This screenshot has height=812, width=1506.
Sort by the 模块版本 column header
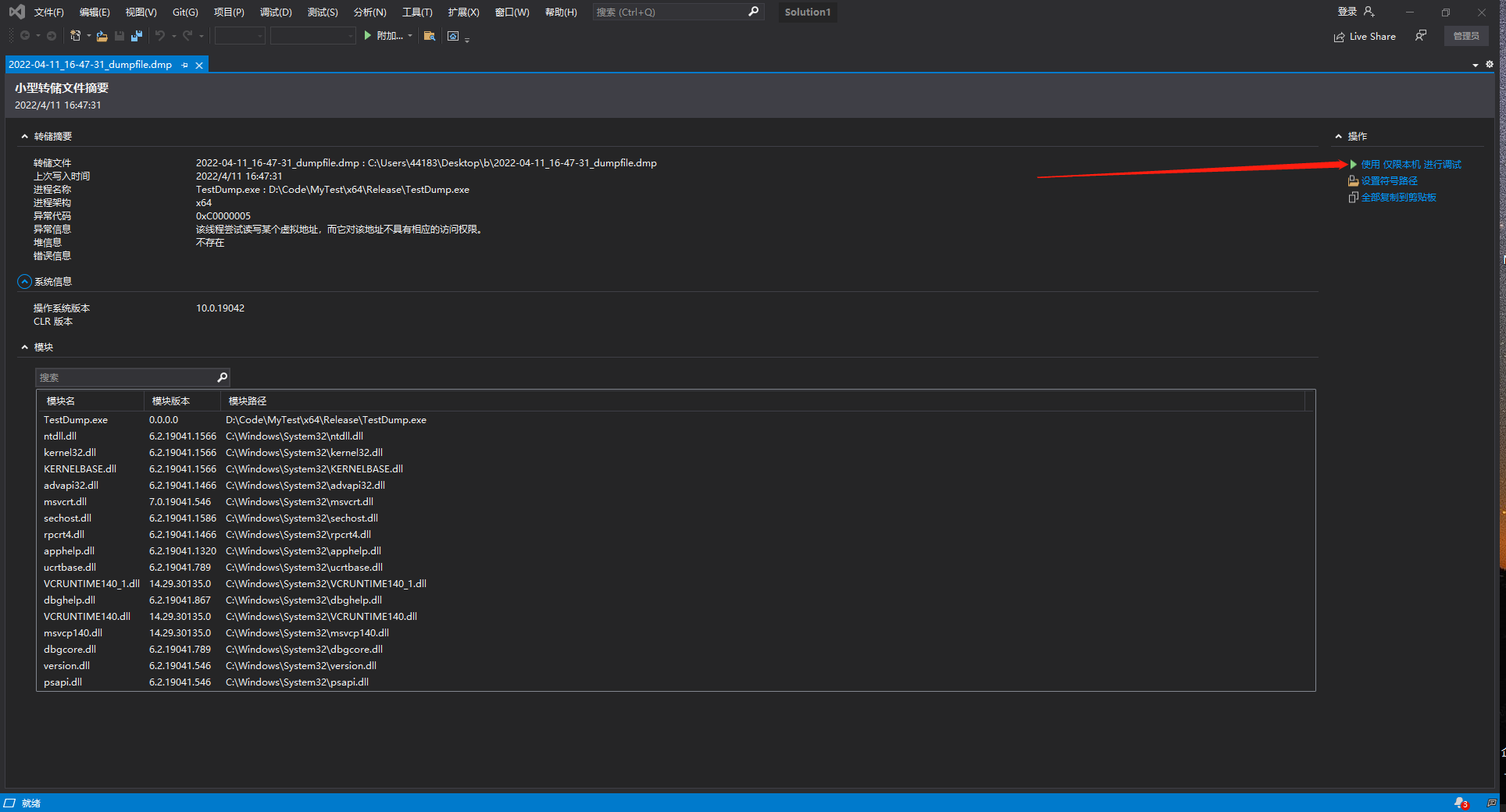pyautogui.click(x=182, y=401)
